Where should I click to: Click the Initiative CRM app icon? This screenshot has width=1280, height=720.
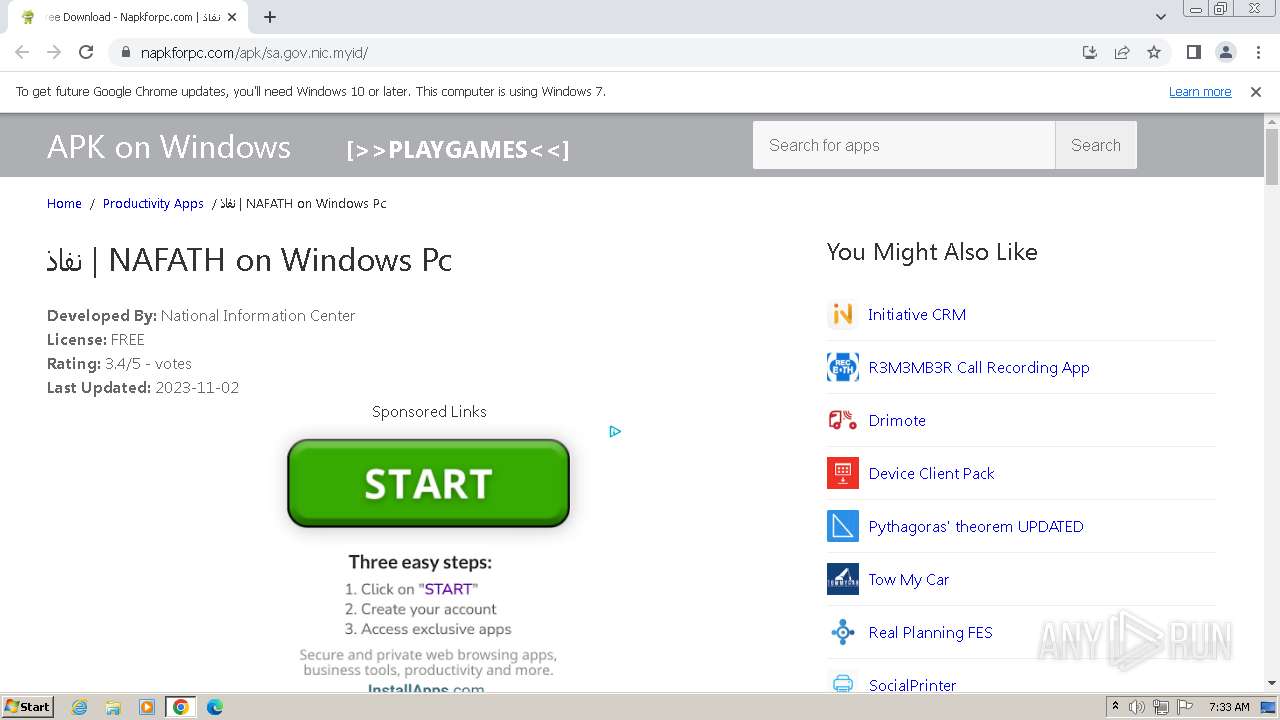click(x=843, y=314)
